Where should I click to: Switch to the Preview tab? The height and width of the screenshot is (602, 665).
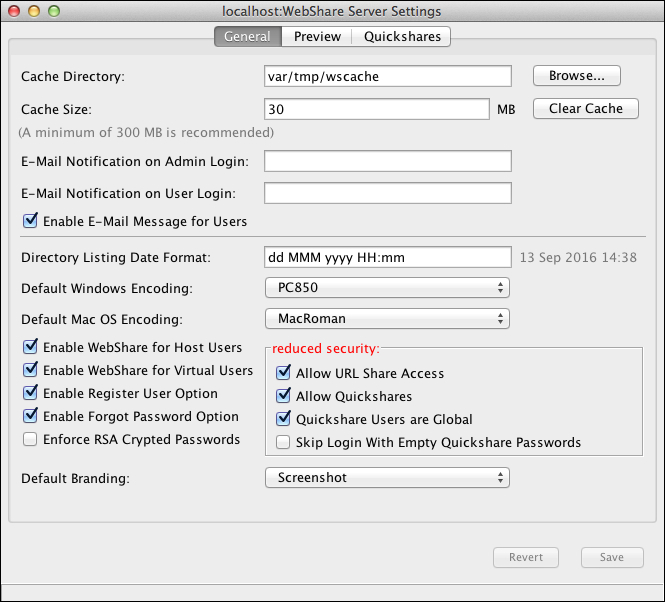pyautogui.click(x=317, y=37)
